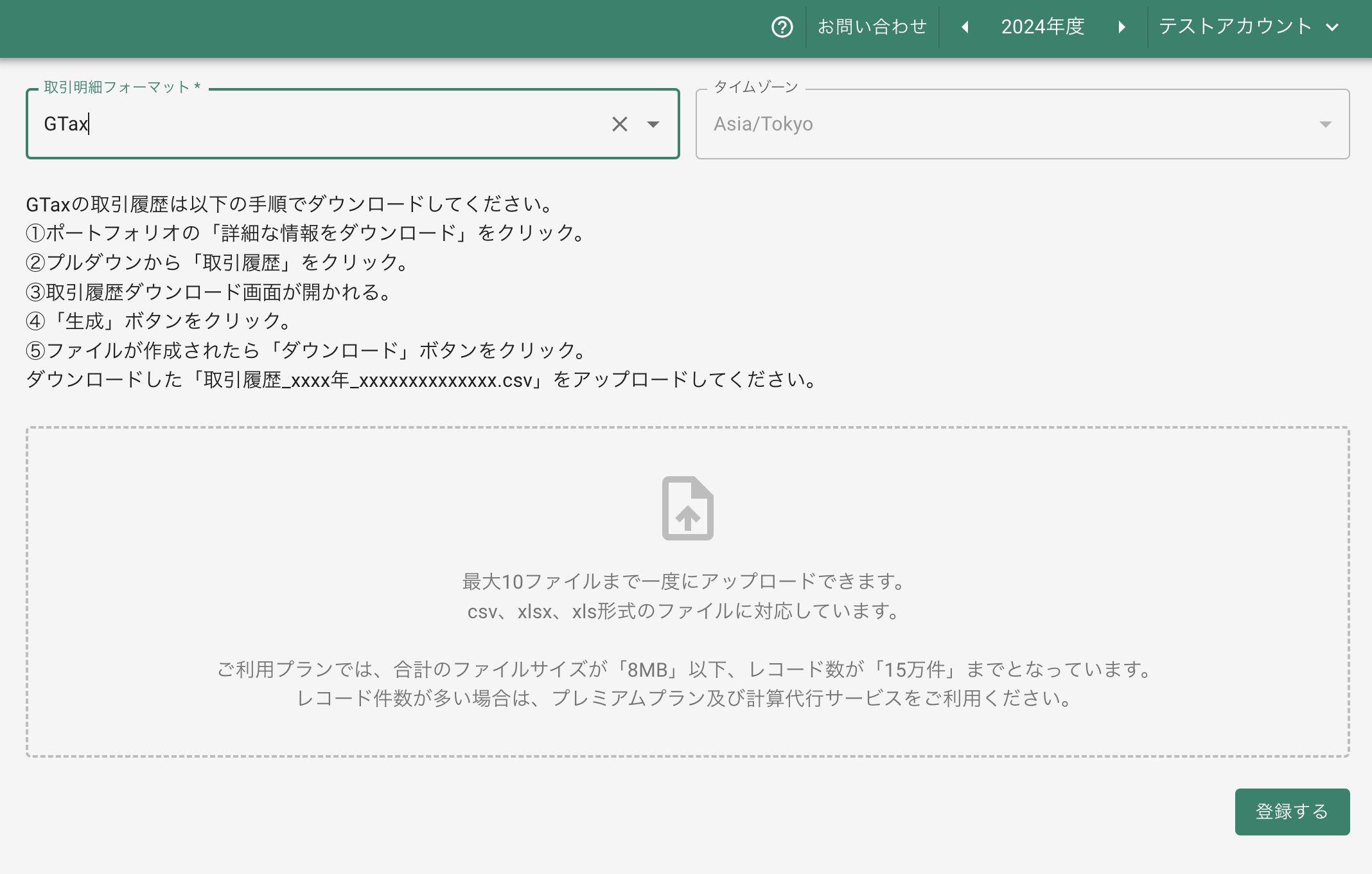Open the help question mark icon
Image resolution: width=1372 pixels, height=874 pixels.
782,27
